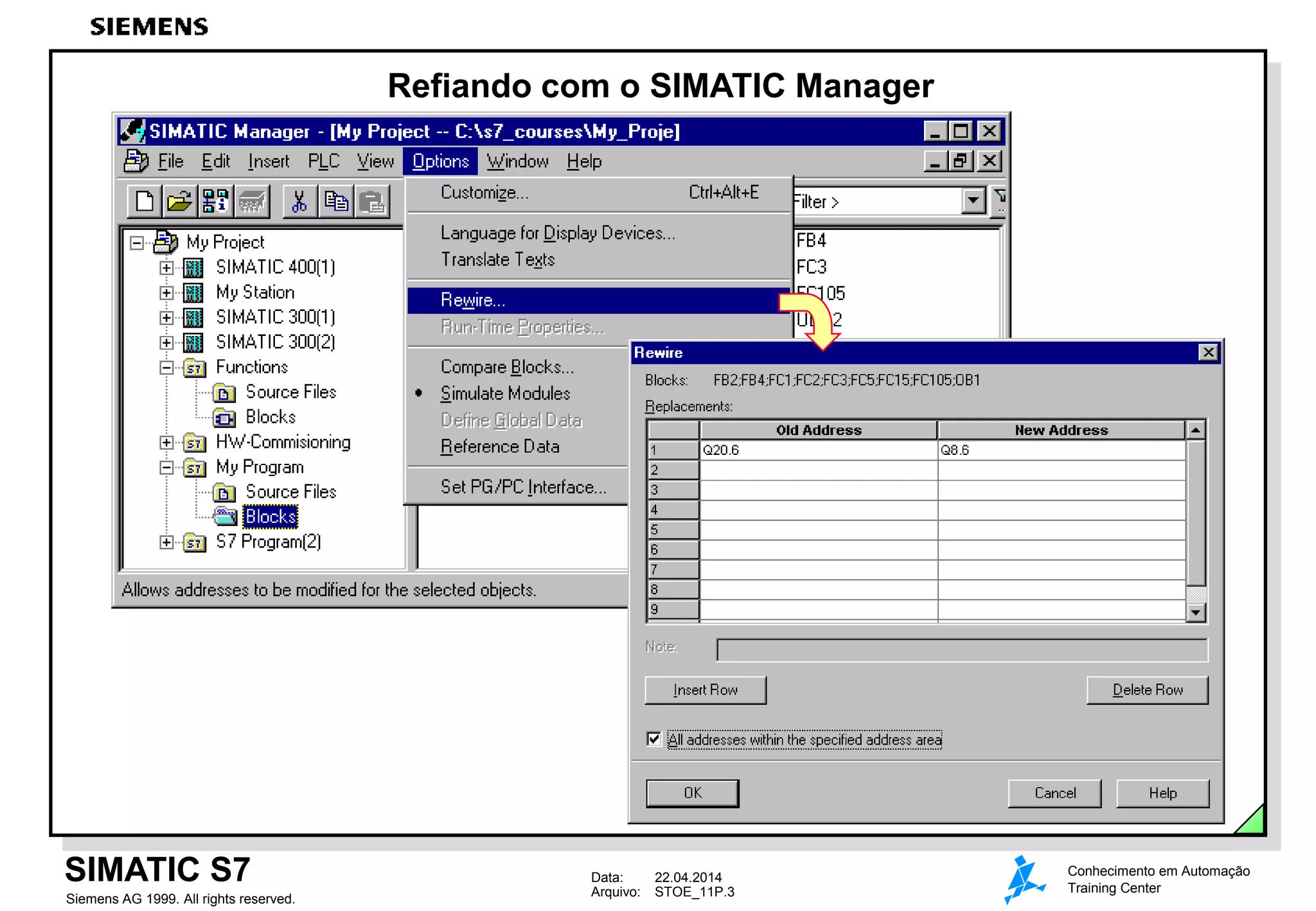
Task: Click the SIMATIC 300(2) station icon
Action: 193,342
